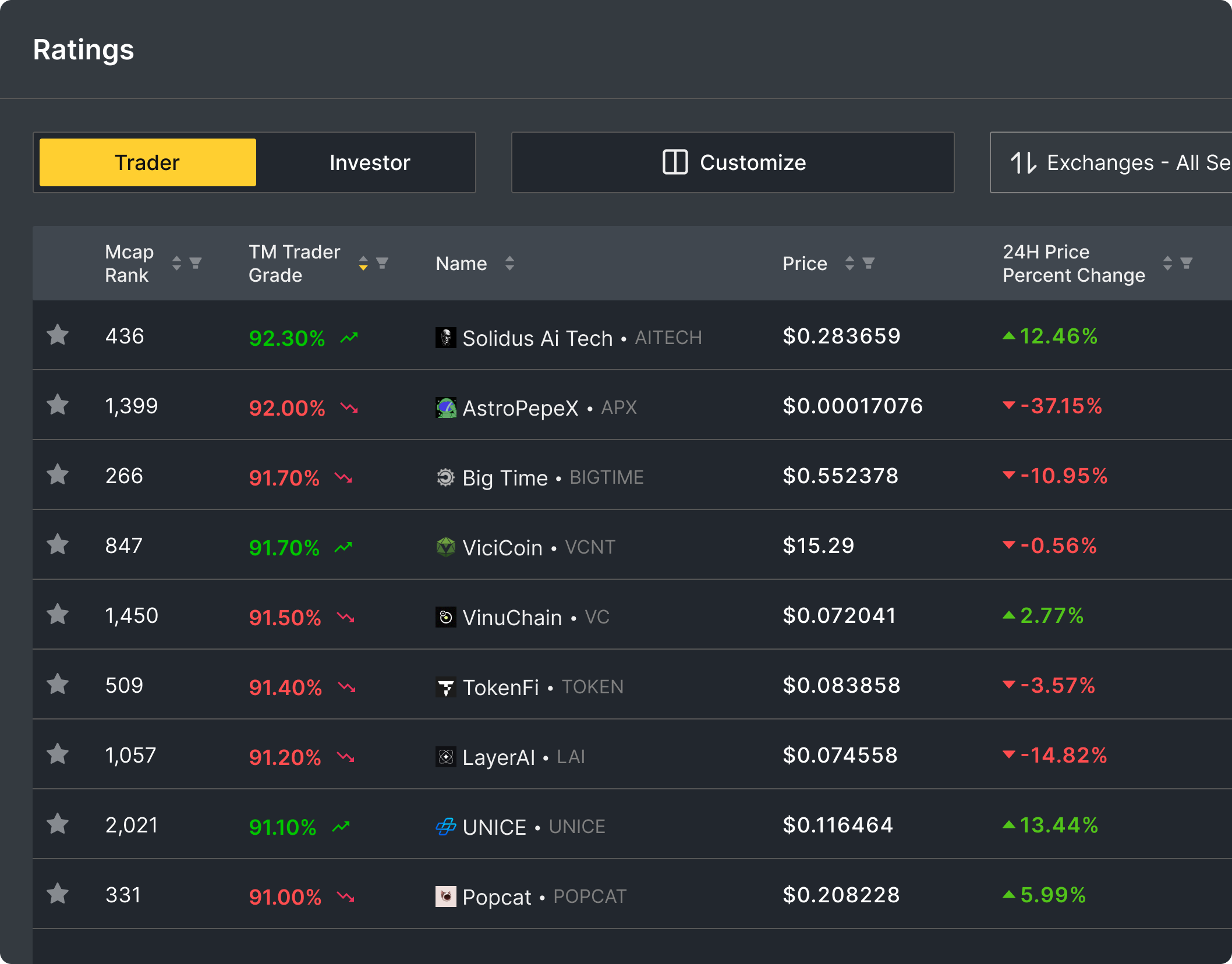
Task: Switch rating mode to Investor
Action: click(369, 162)
